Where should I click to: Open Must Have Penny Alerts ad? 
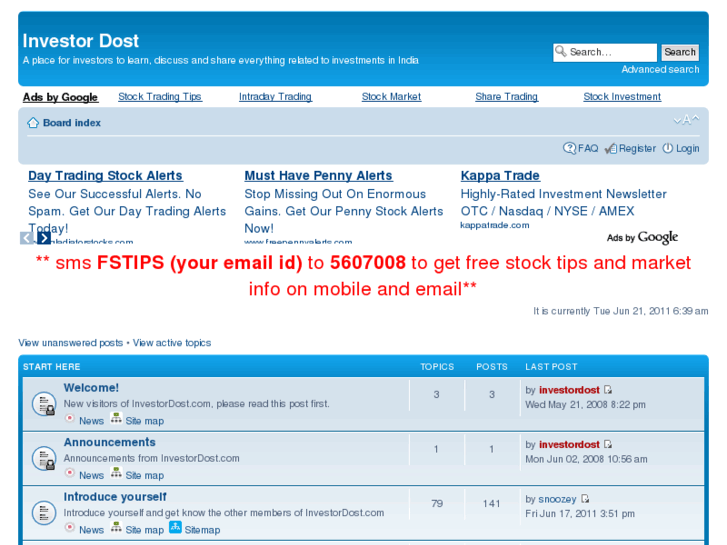pyautogui.click(x=319, y=176)
